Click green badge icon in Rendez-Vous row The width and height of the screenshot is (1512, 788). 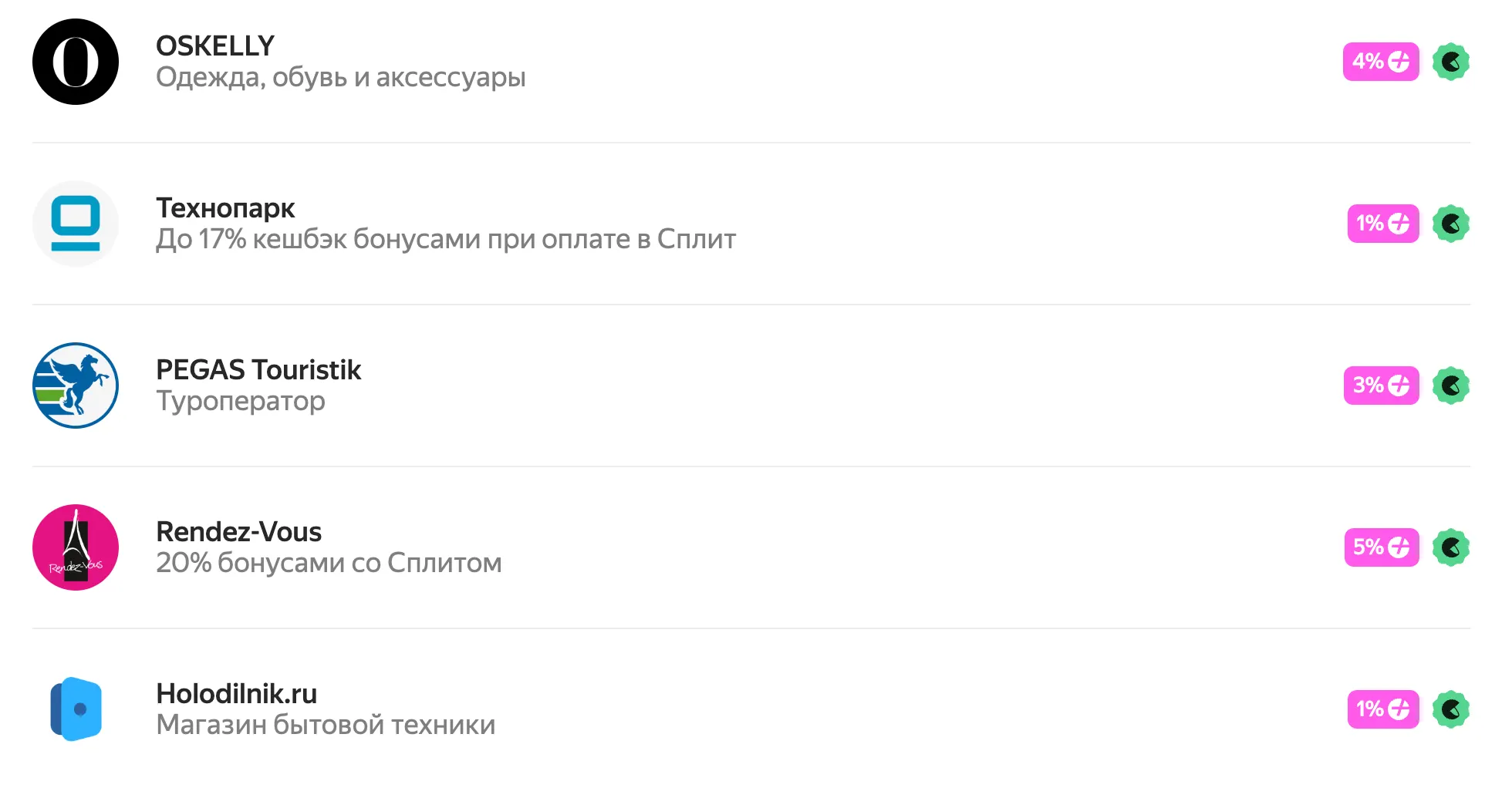click(x=1450, y=547)
